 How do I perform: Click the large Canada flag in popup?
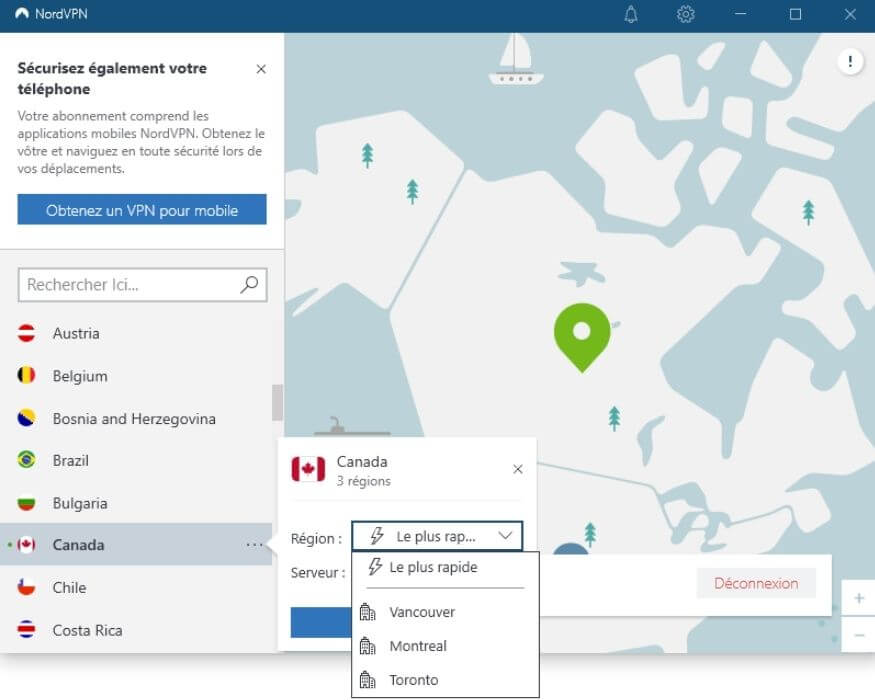(308, 469)
